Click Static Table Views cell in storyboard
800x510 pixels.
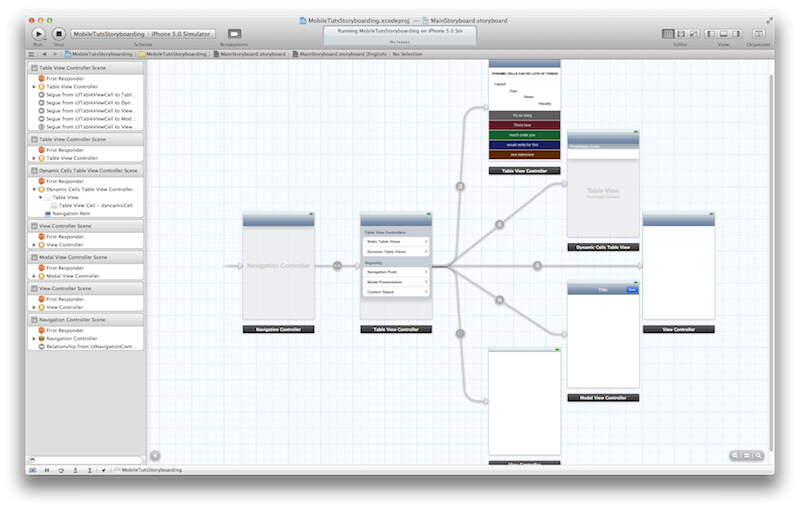[396, 242]
